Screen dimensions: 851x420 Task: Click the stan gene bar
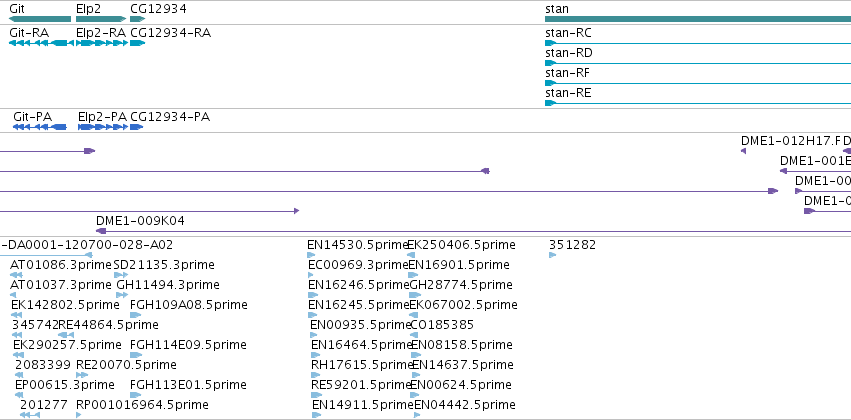pyautogui.click(x=698, y=19)
